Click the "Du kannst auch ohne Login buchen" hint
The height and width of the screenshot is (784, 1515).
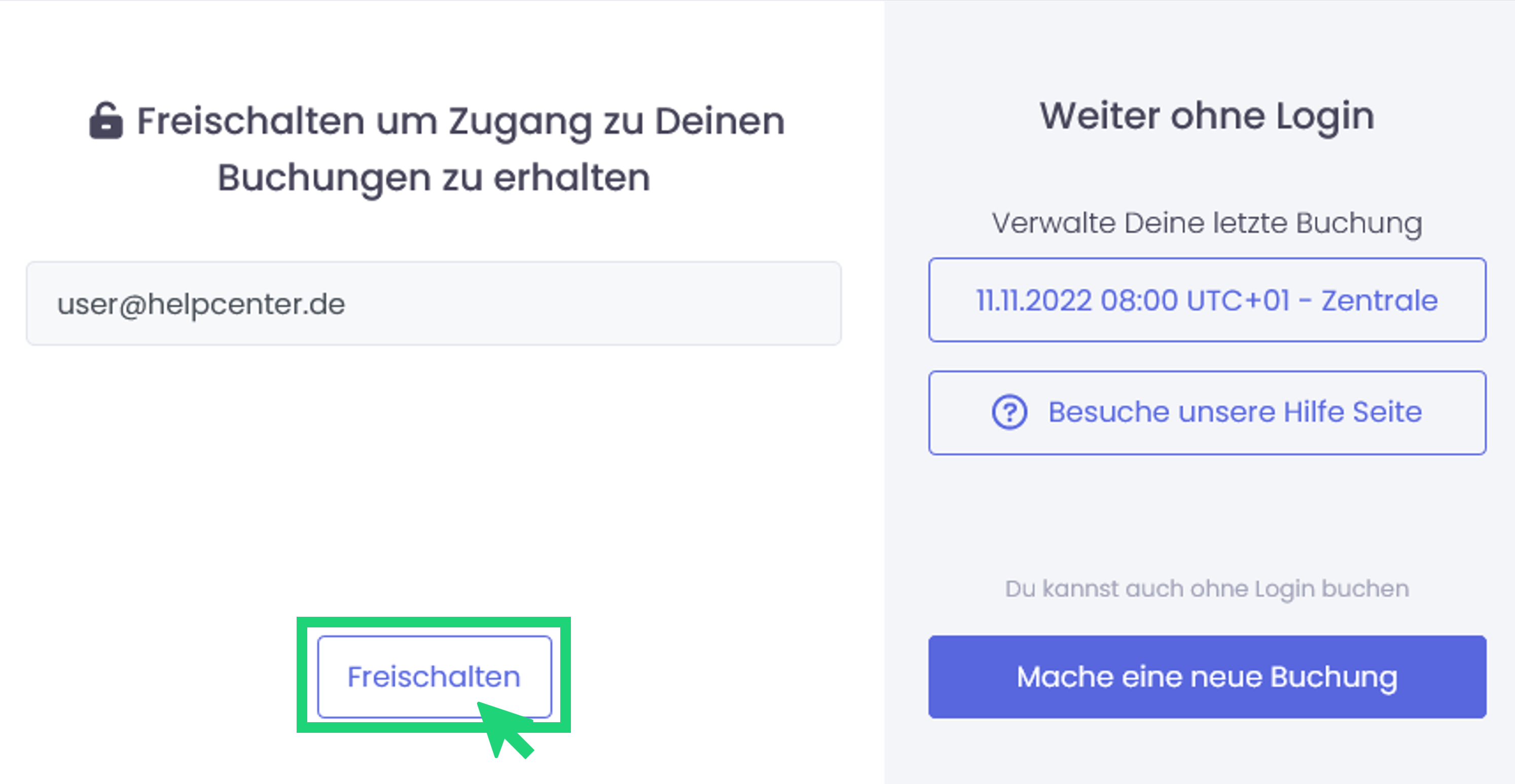1207,588
